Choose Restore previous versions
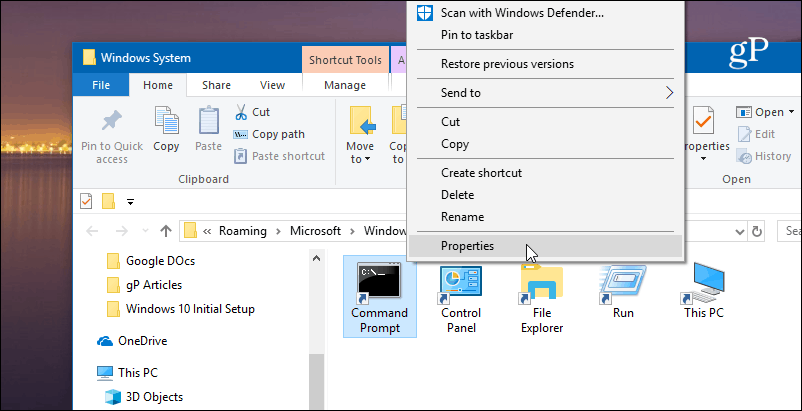Screen dimensions: 802x411 545,64
